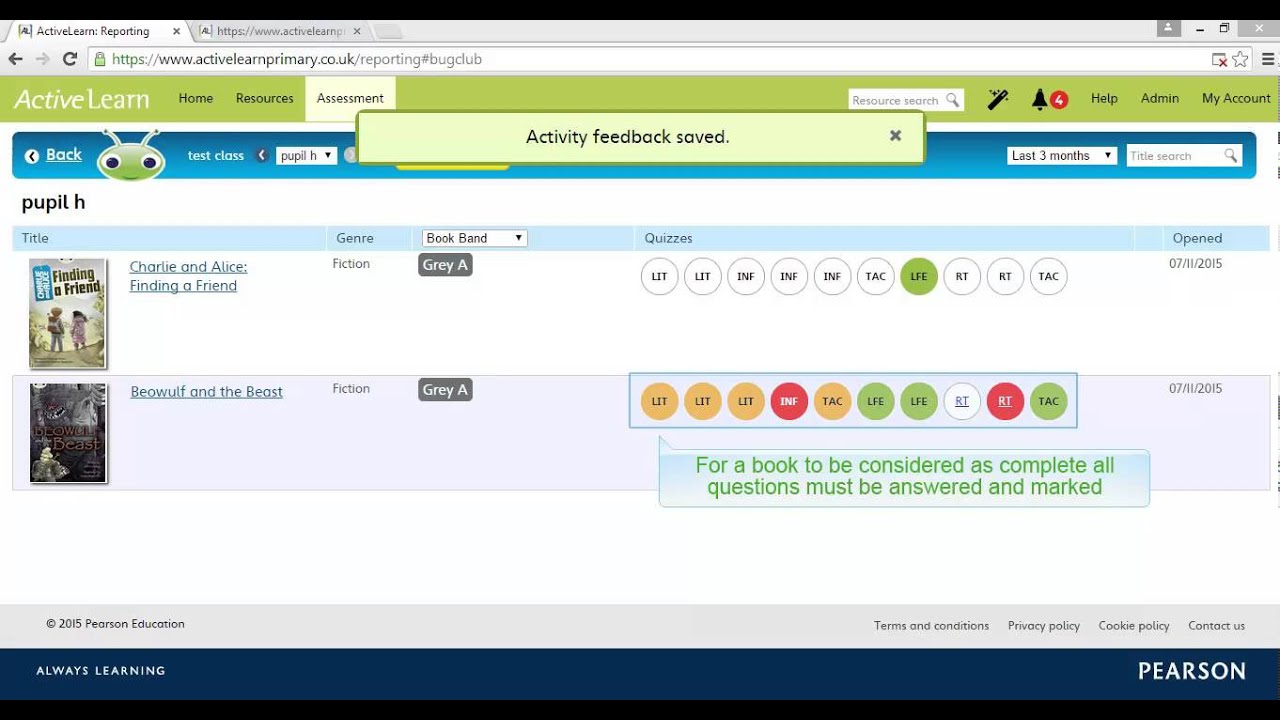Screen dimensions: 1280x720
Task: Click the Quizzes column header
Action: [x=668, y=238]
